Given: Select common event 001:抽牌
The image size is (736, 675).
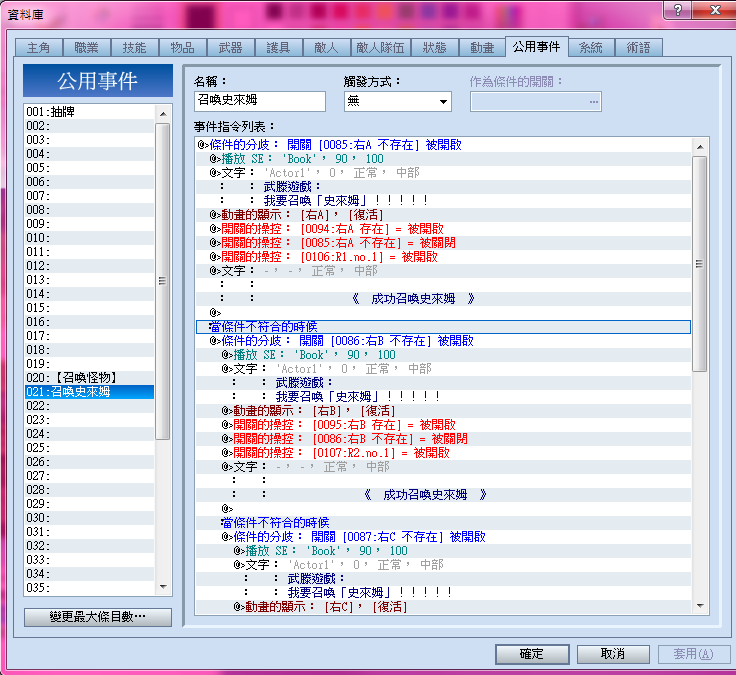Looking at the screenshot, I should [x=89, y=112].
